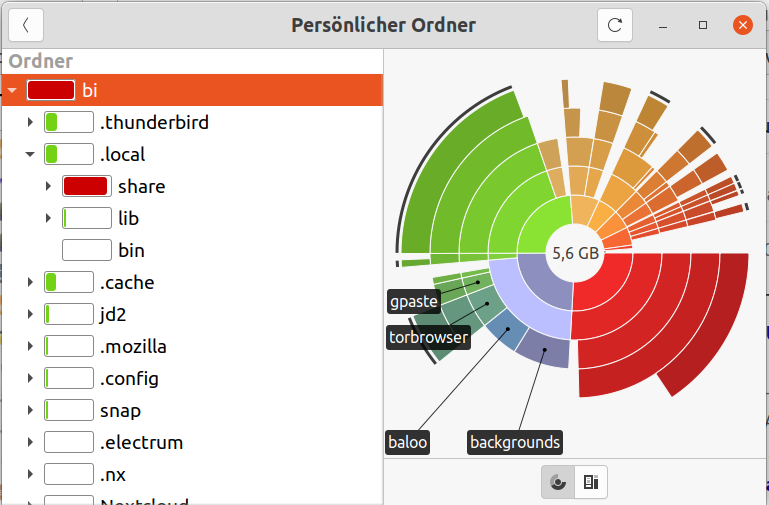Close the Persönlicher Ordner window
Viewport: 769px width, 505px height.
point(742,25)
